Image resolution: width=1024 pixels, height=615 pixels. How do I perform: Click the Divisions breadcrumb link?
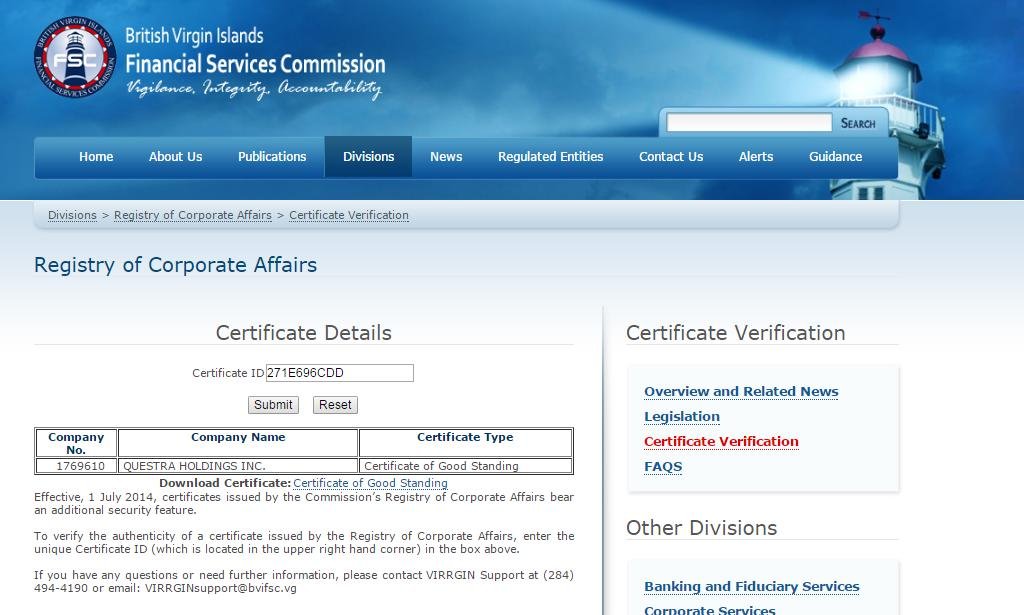72,215
